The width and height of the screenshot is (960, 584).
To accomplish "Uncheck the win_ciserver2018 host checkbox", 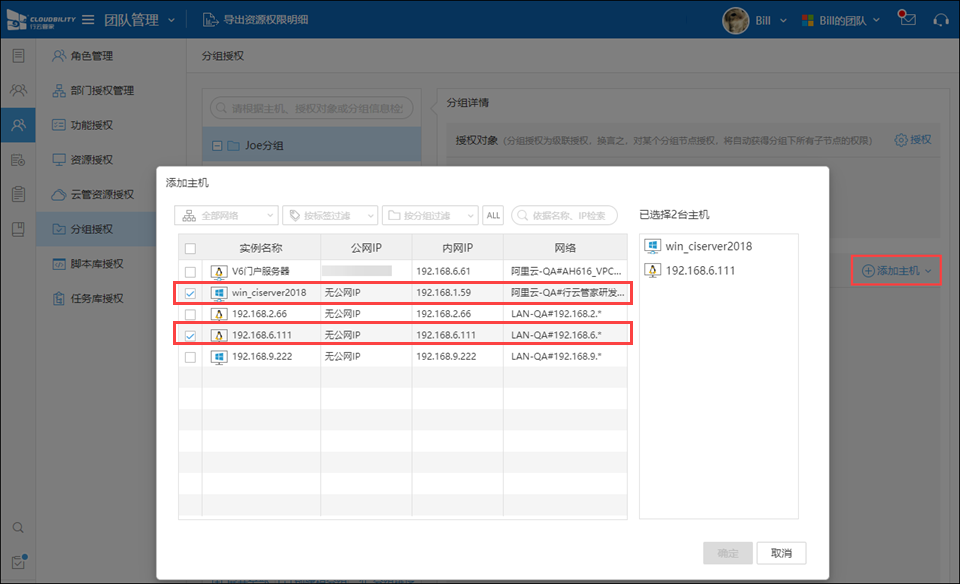I will coord(190,293).
